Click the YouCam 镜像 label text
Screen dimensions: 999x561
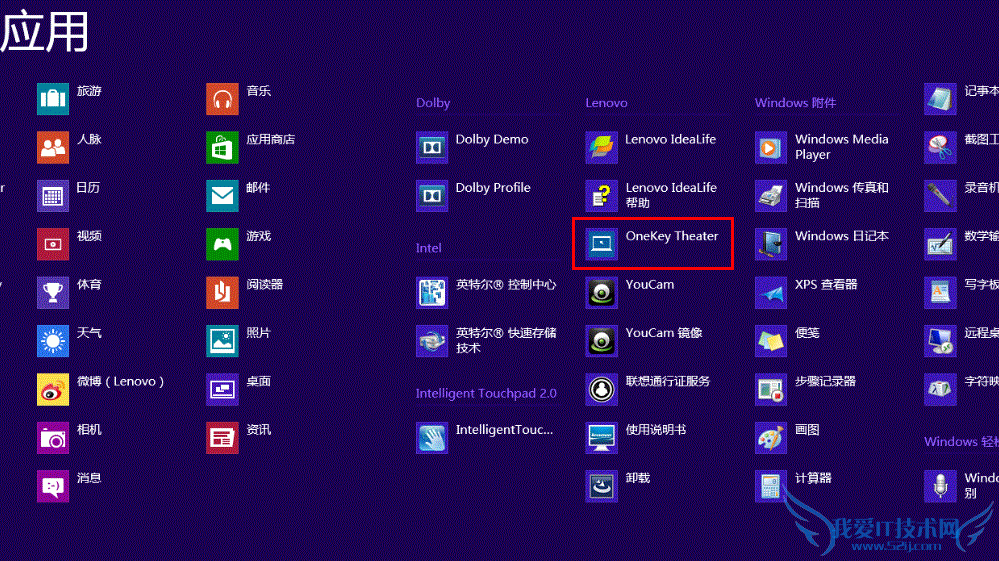point(664,333)
